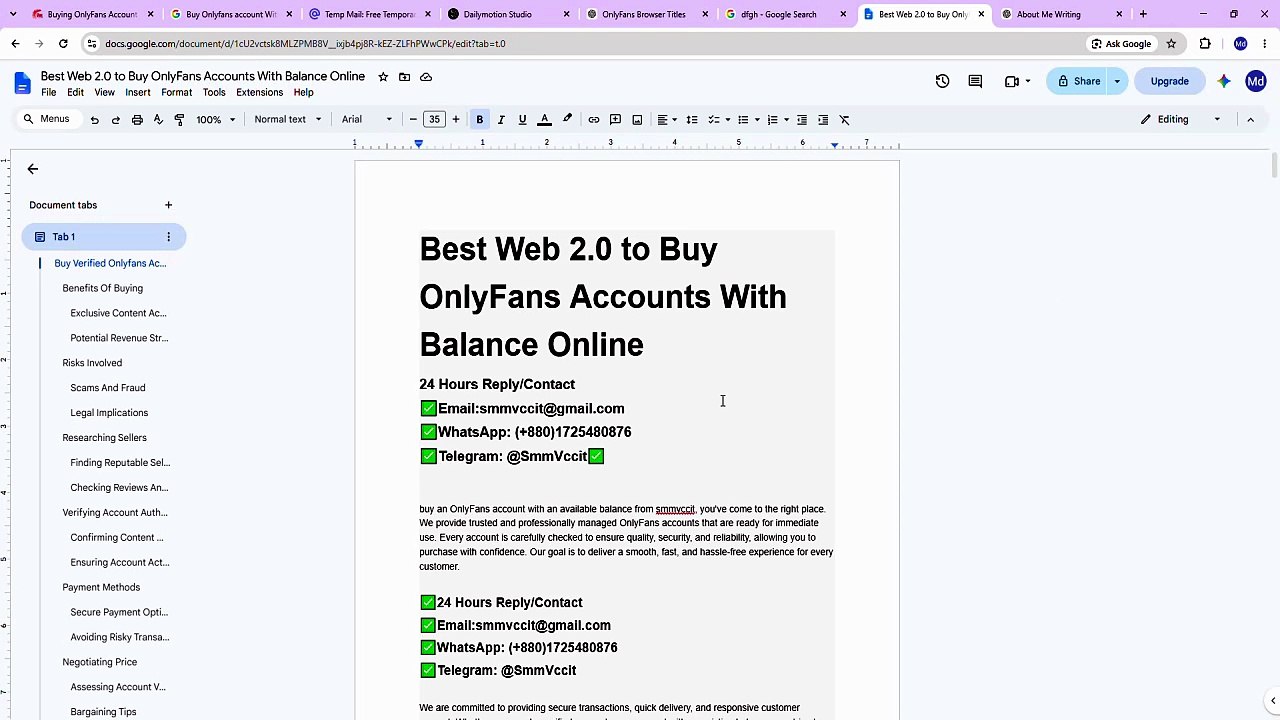1280x720 pixels.
Task: Click the browser address bar URL
Action: [x=305, y=44]
